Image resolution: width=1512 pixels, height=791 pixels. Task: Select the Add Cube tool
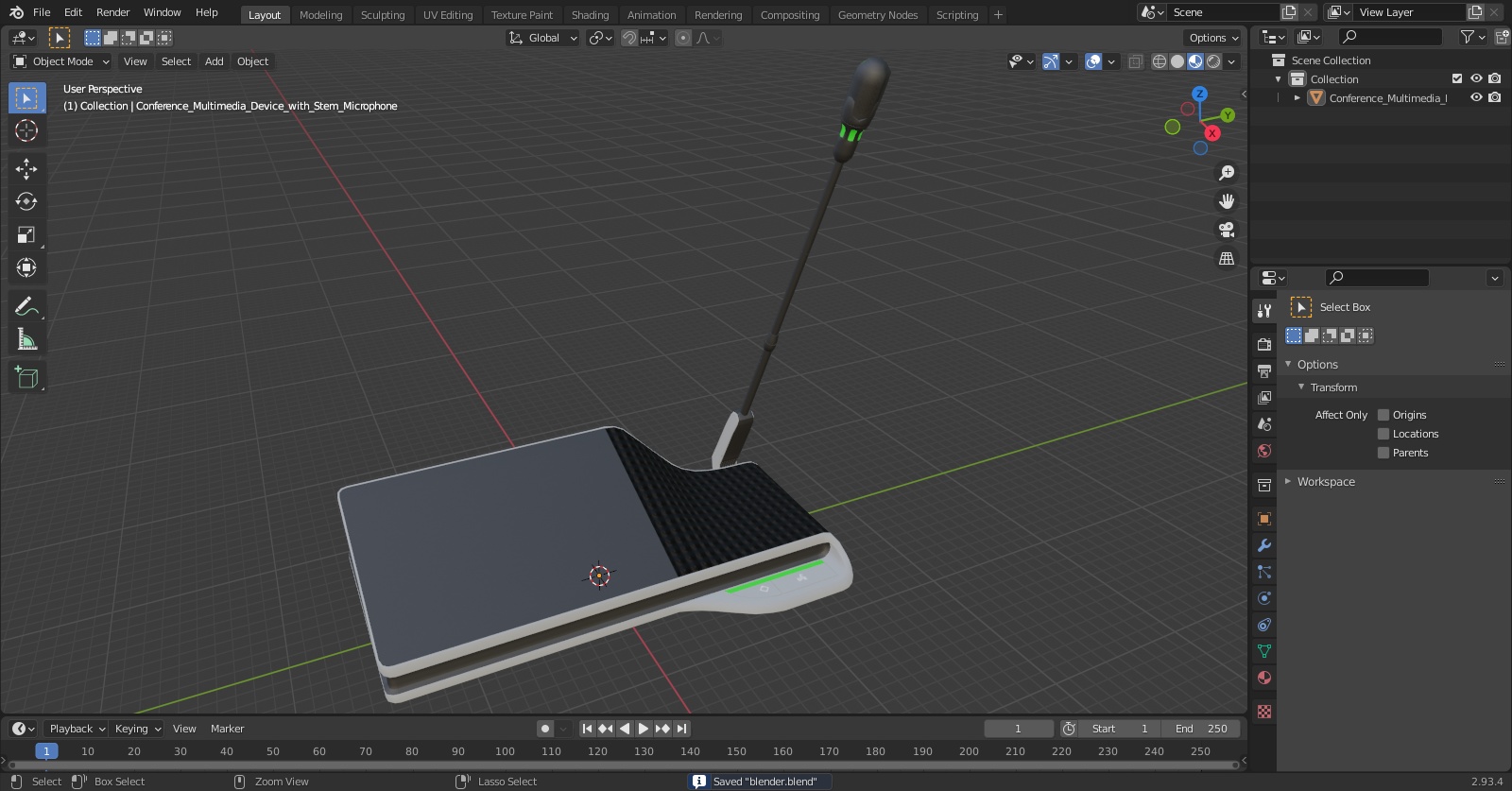click(x=26, y=378)
